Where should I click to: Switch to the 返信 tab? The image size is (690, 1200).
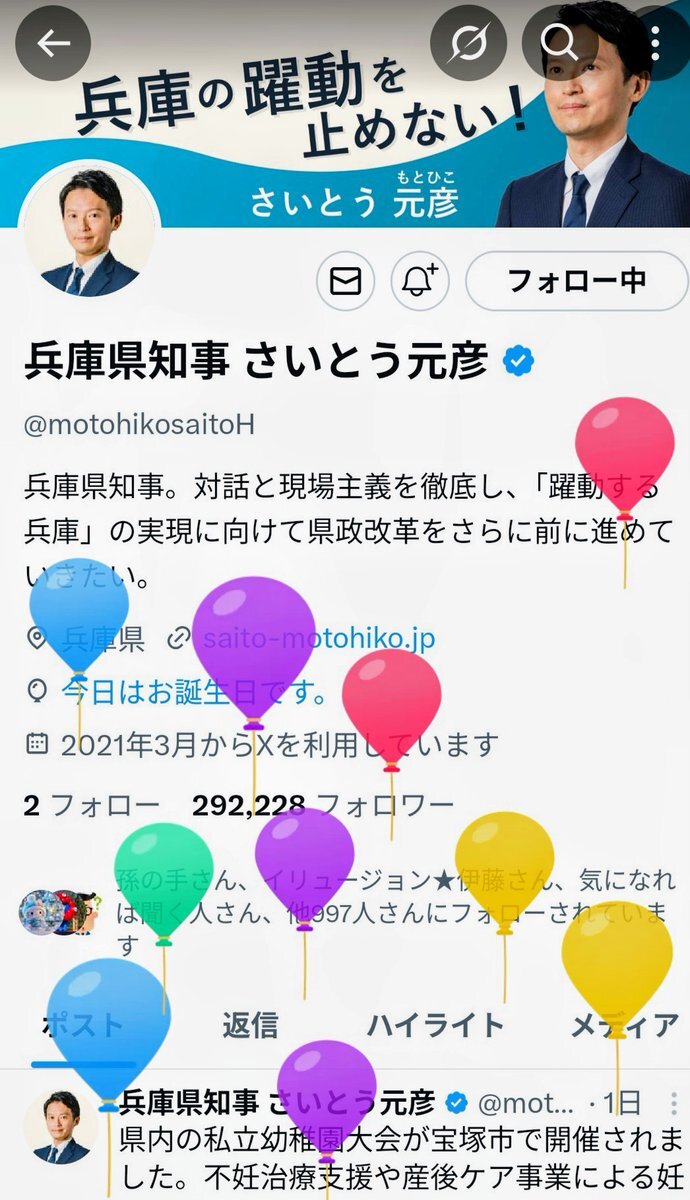[250, 1025]
